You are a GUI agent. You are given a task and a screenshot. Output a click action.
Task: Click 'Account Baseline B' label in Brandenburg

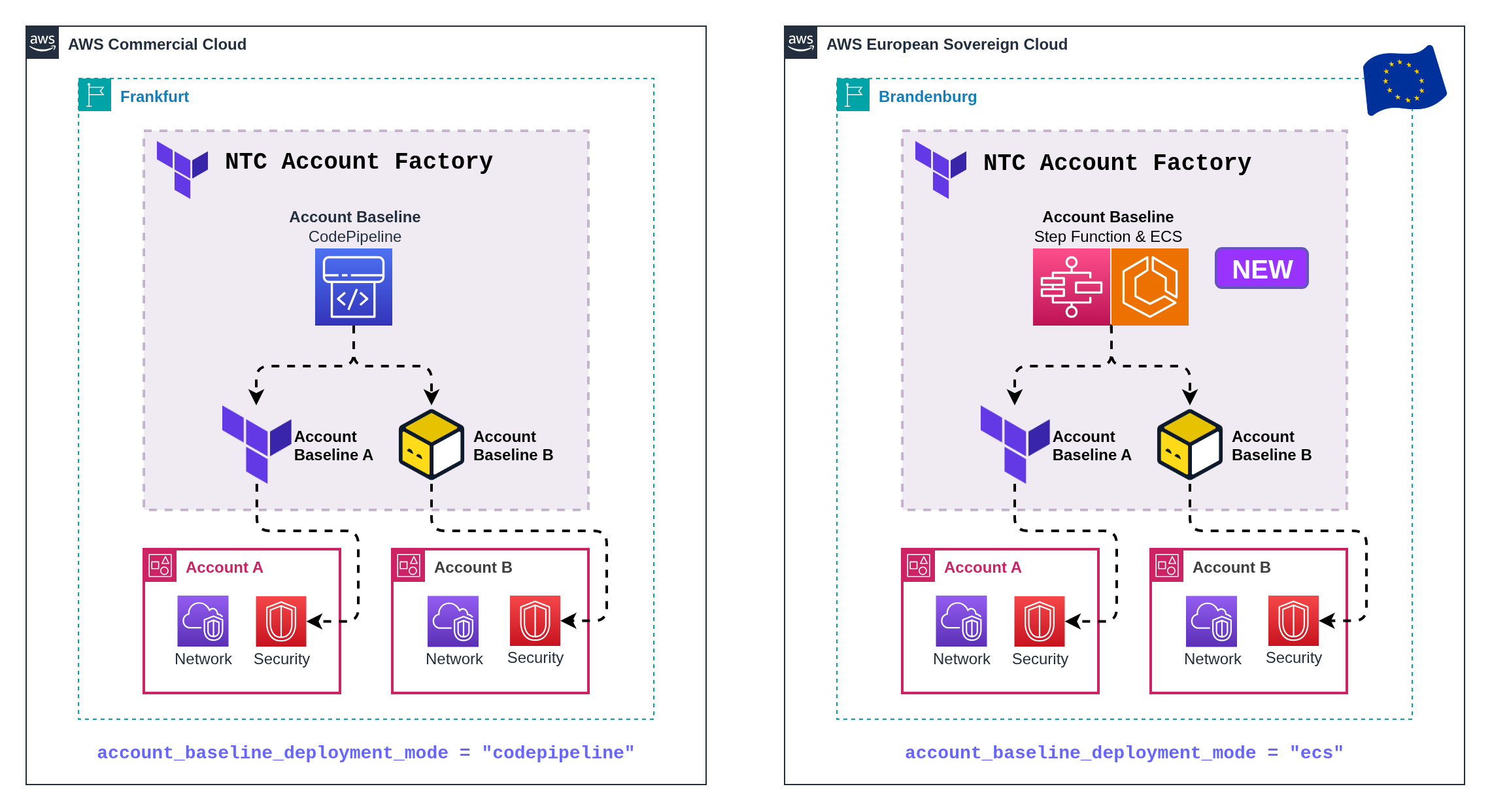click(x=1272, y=446)
